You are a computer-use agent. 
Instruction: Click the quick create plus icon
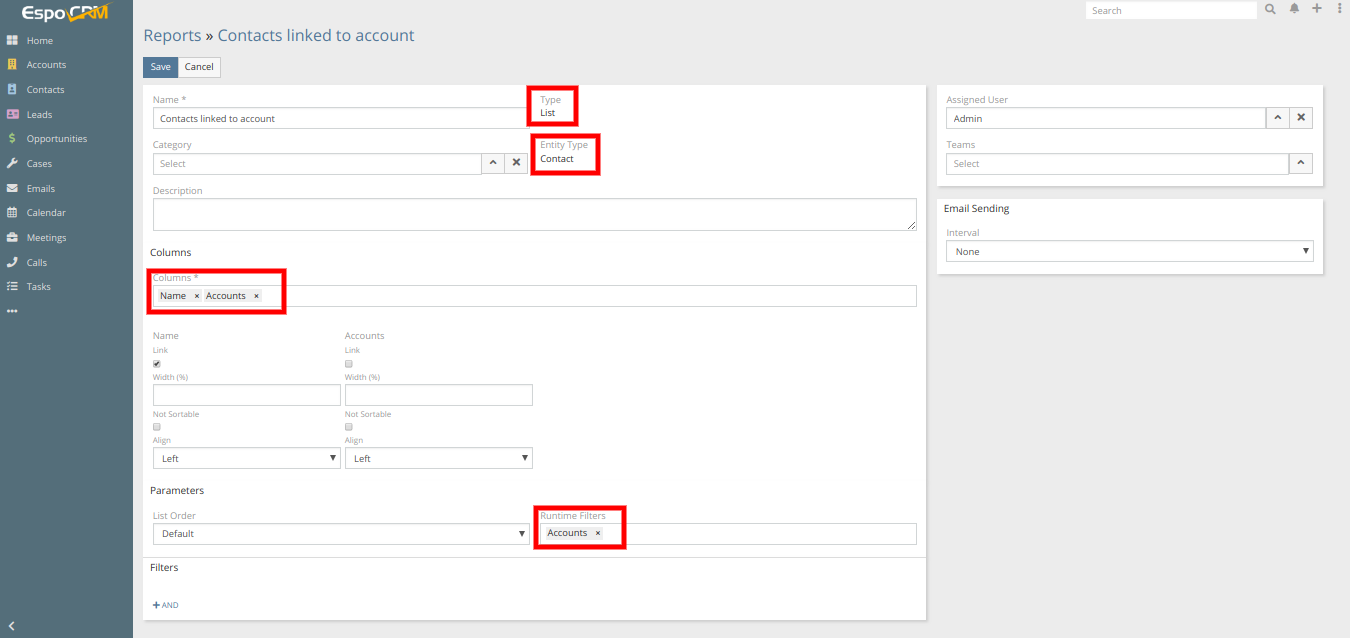pyautogui.click(x=1317, y=9)
